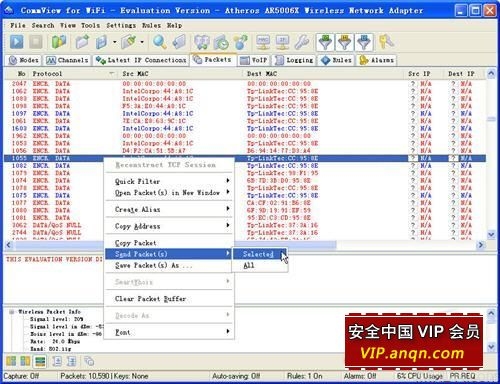Open dropdown arrow next to save icon
This screenshot has height=384, width=500.
point(114,42)
